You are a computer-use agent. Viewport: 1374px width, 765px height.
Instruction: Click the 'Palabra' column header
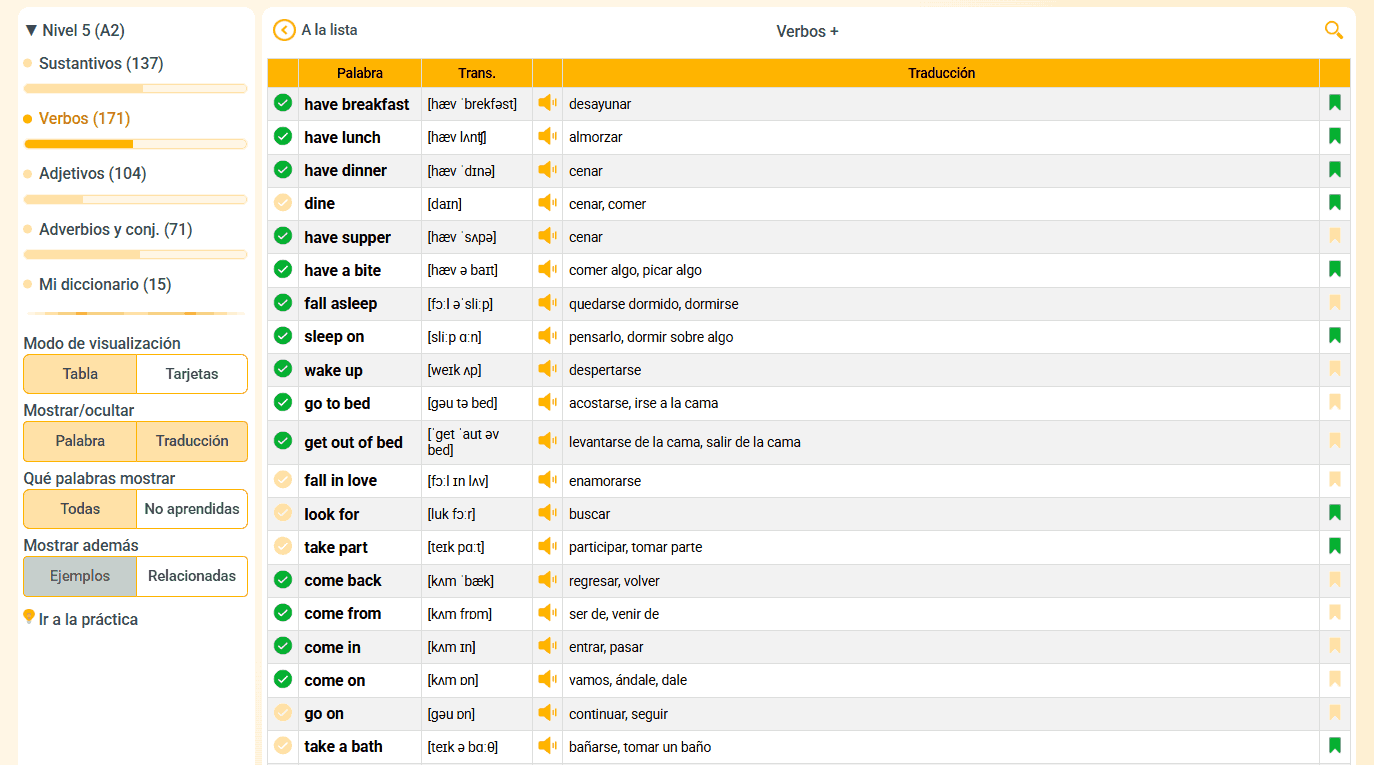[x=360, y=73]
